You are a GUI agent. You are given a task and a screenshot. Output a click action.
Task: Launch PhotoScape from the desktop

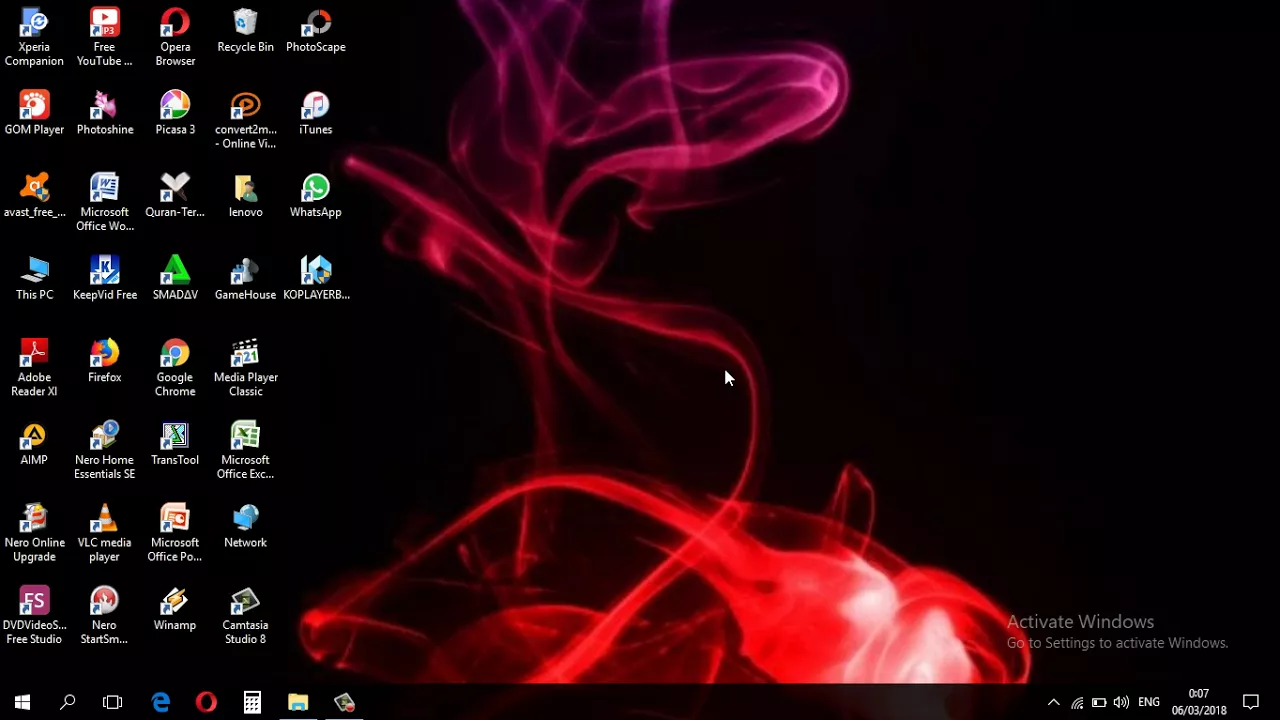coord(316,32)
